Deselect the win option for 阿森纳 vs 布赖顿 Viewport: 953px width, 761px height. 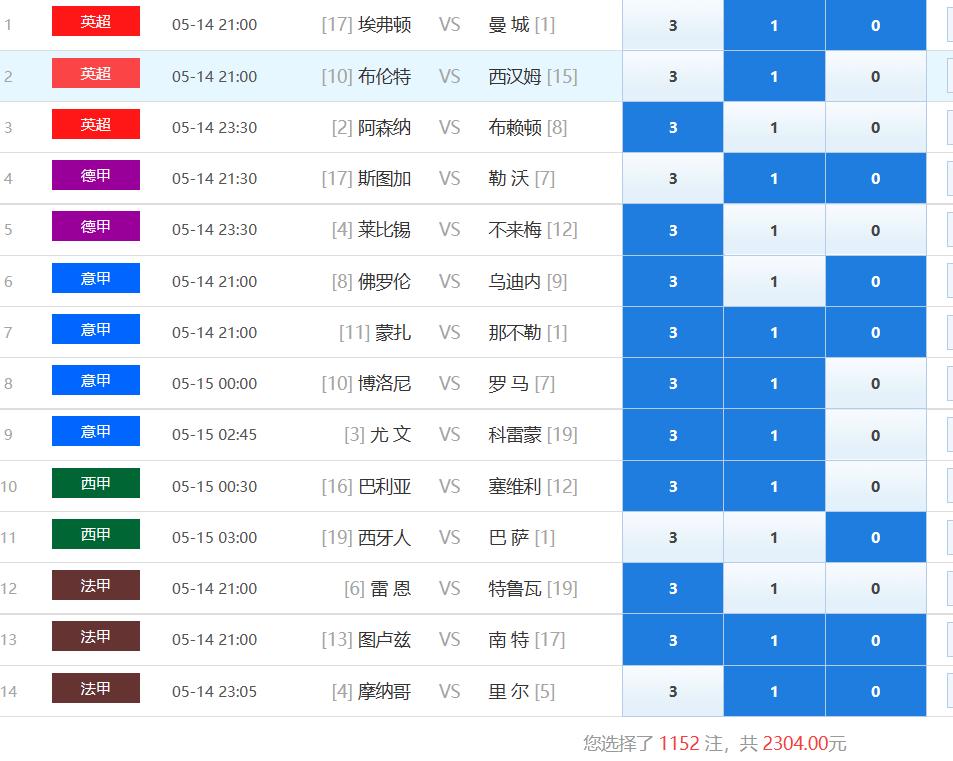(x=672, y=127)
